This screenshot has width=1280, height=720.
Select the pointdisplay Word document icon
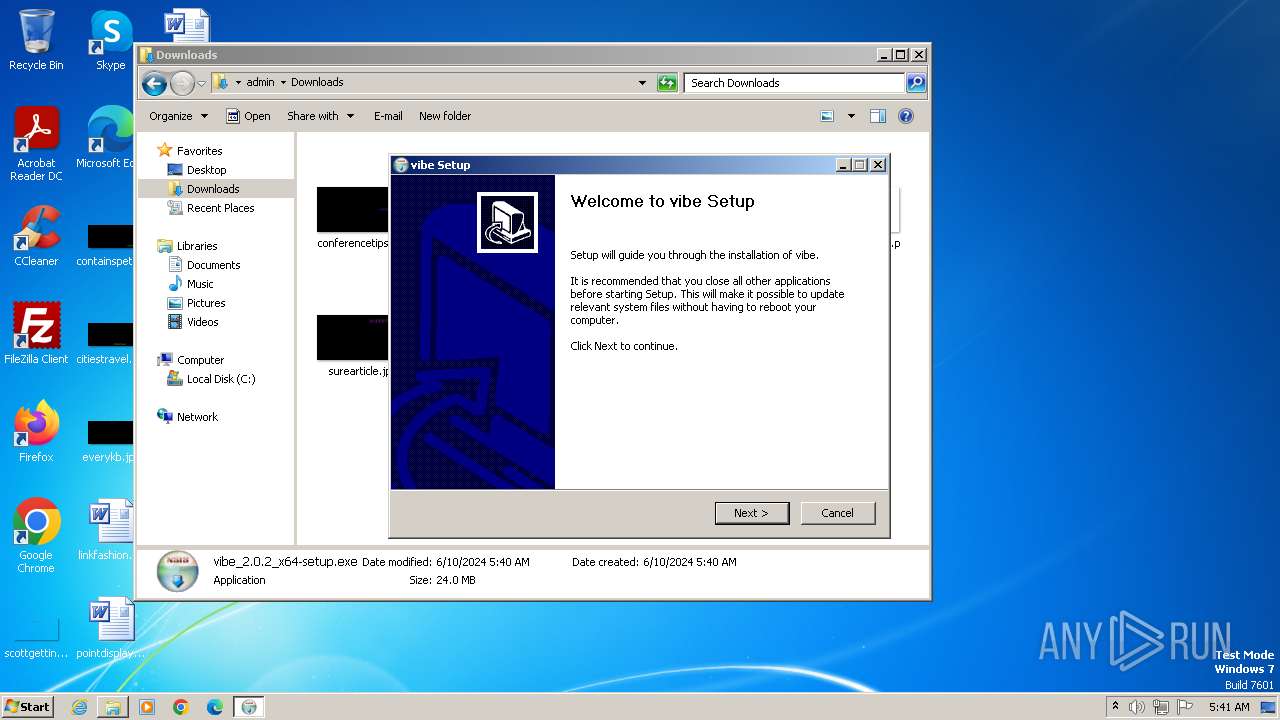108,628
